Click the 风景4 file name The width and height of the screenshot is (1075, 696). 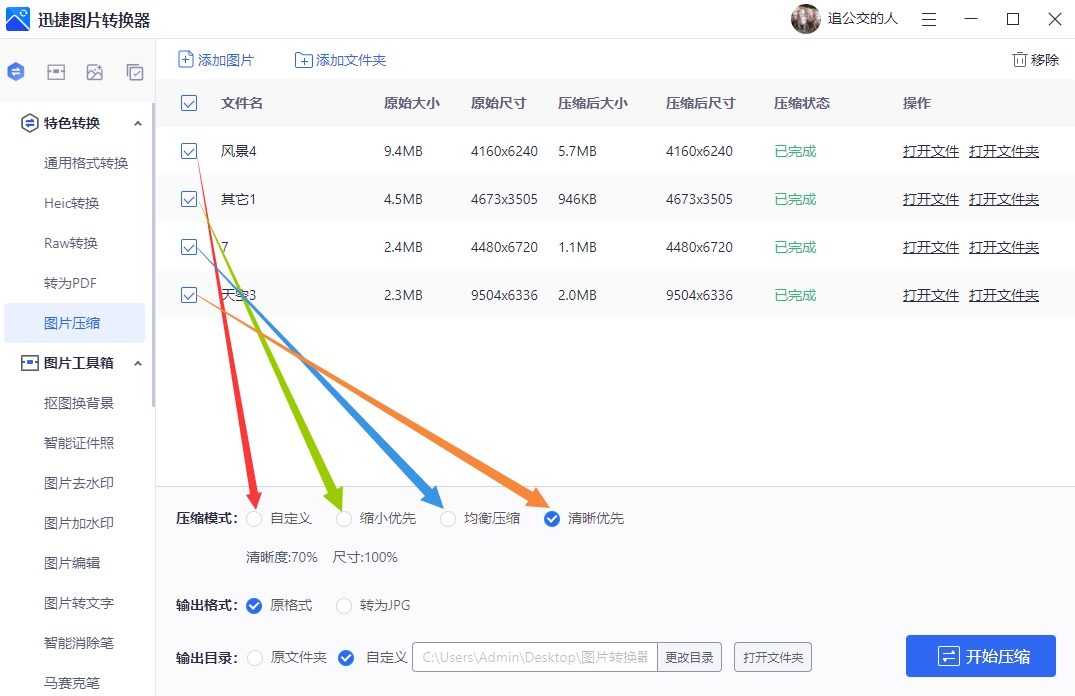point(239,151)
